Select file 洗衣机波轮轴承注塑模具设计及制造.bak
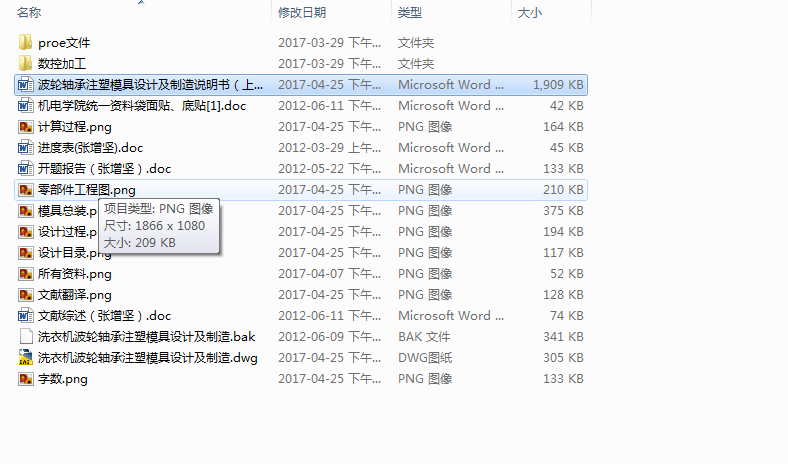This screenshot has width=788, height=464. (147, 337)
